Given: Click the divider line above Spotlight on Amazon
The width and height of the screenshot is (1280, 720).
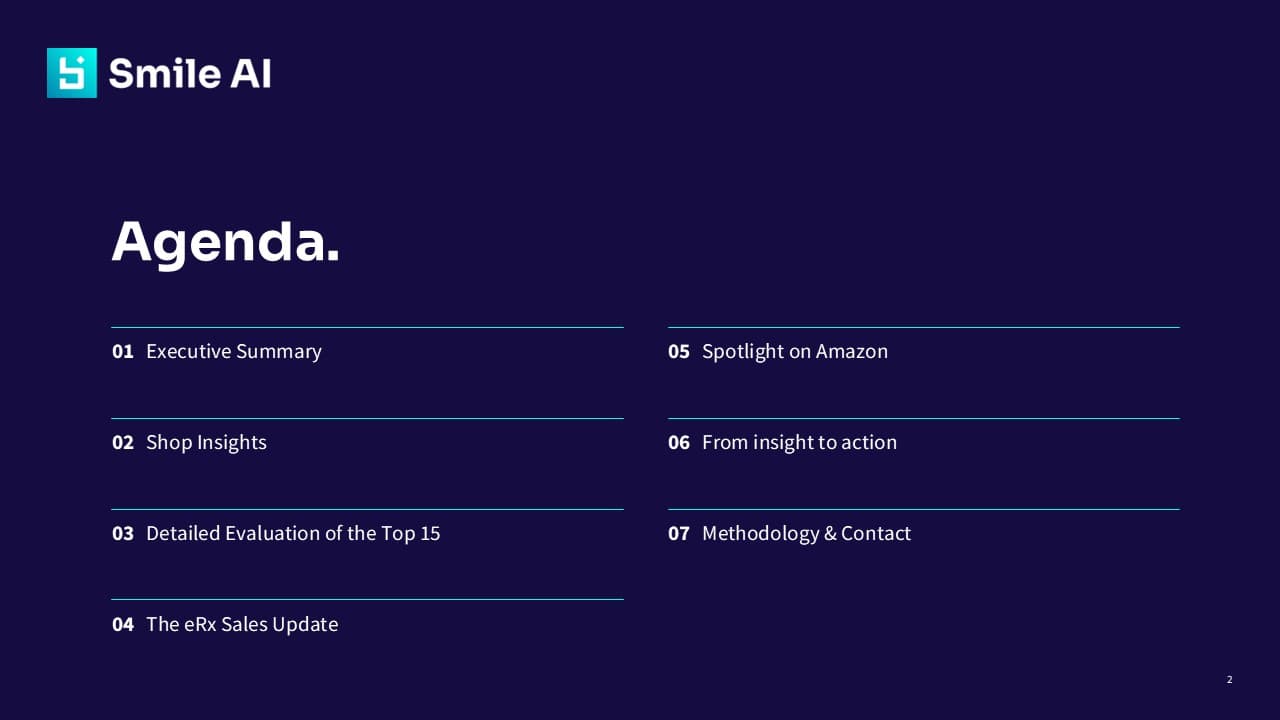Looking at the screenshot, I should (924, 327).
